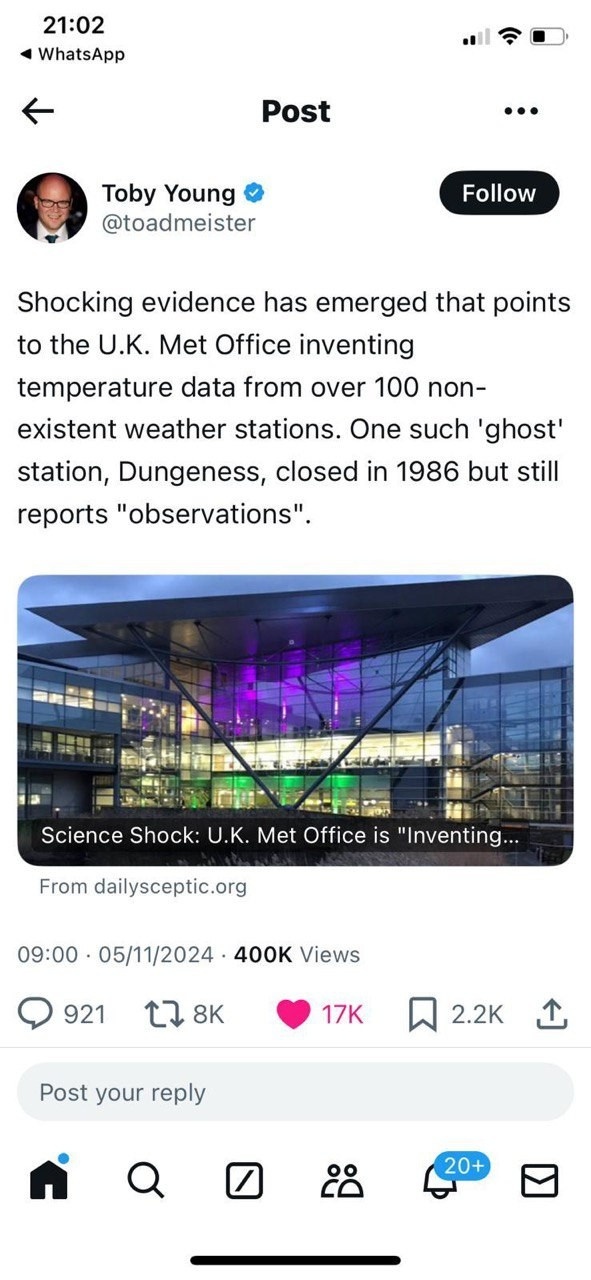591x1280 pixels.
Task: Open the @toadmeister handle
Action: 179,222
